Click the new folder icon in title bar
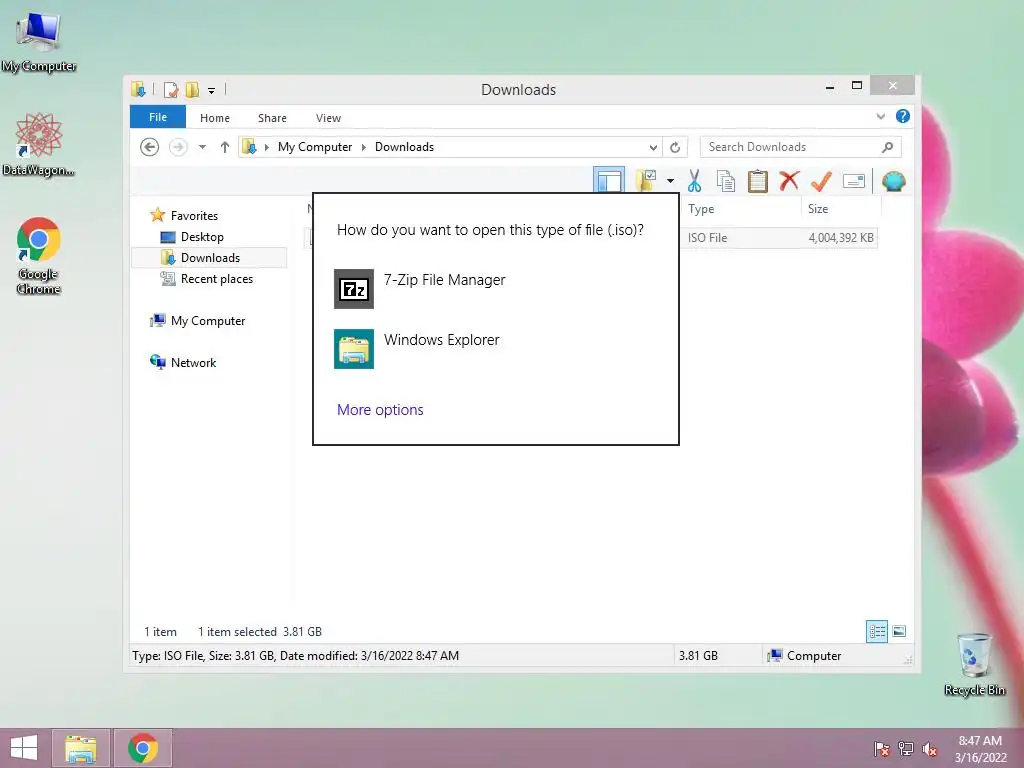 [192, 90]
